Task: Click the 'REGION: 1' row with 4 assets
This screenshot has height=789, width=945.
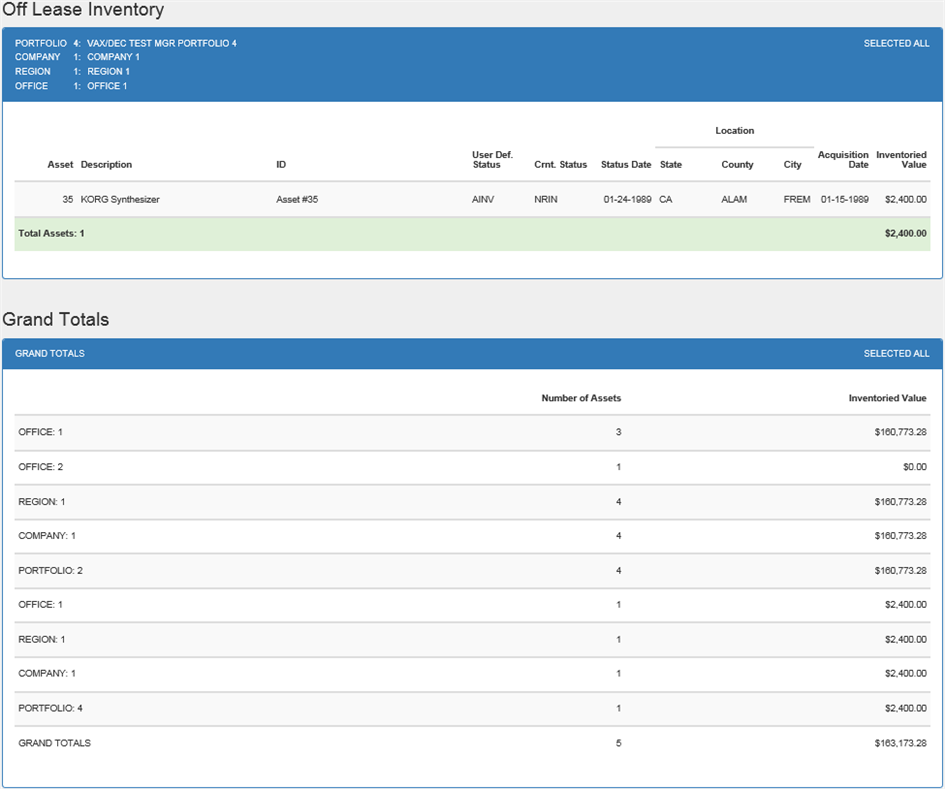Action: pyautogui.click(x=472, y=502)
